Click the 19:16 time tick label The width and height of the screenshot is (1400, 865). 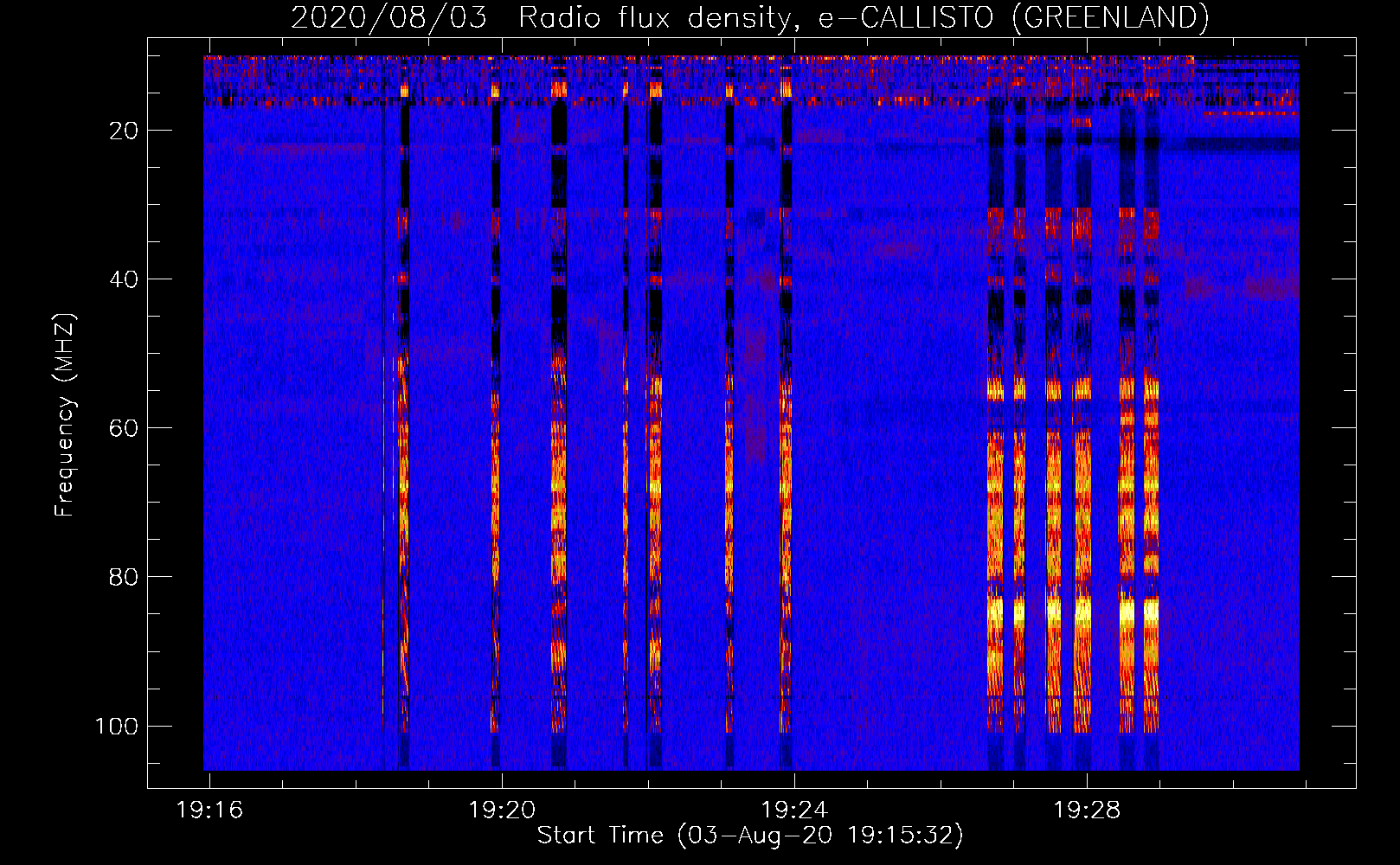pyautogui.click(x=209, y=811)
